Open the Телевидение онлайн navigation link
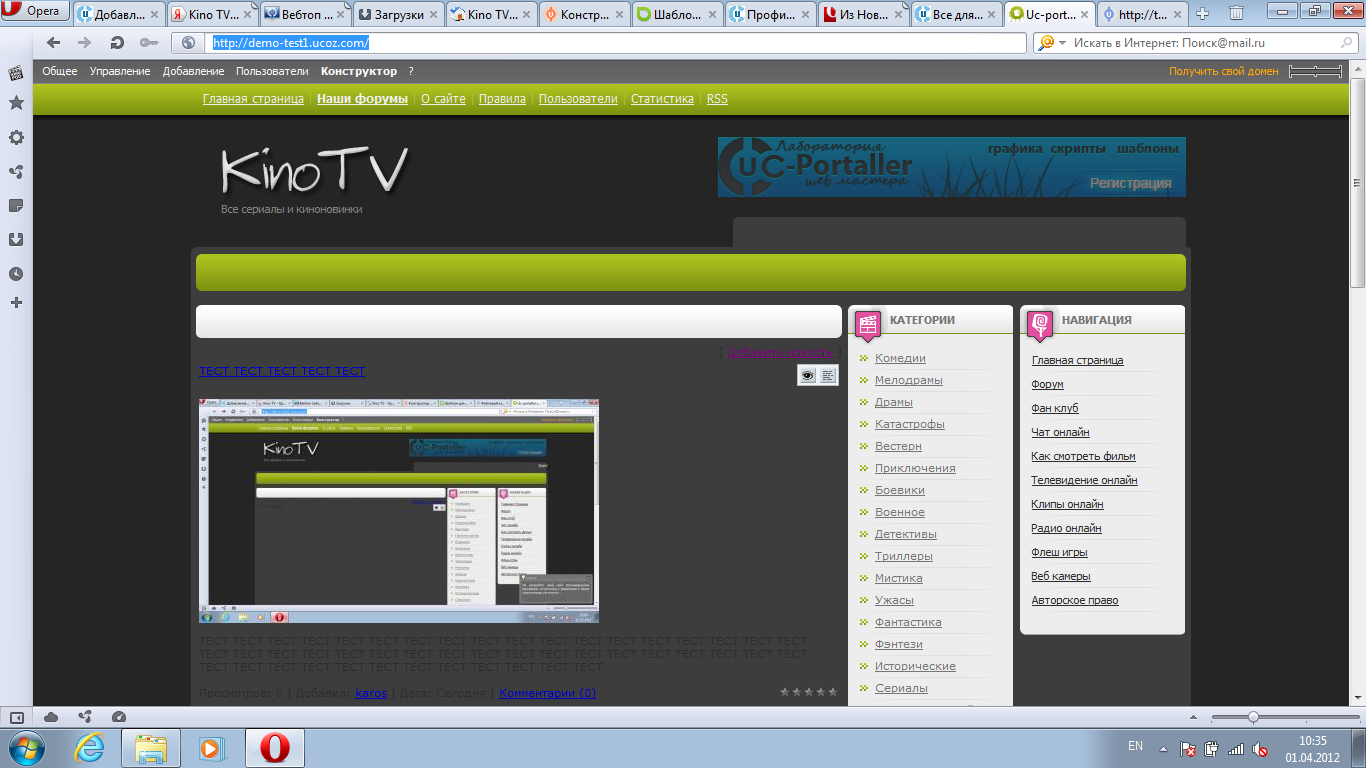 [1084, 480]
